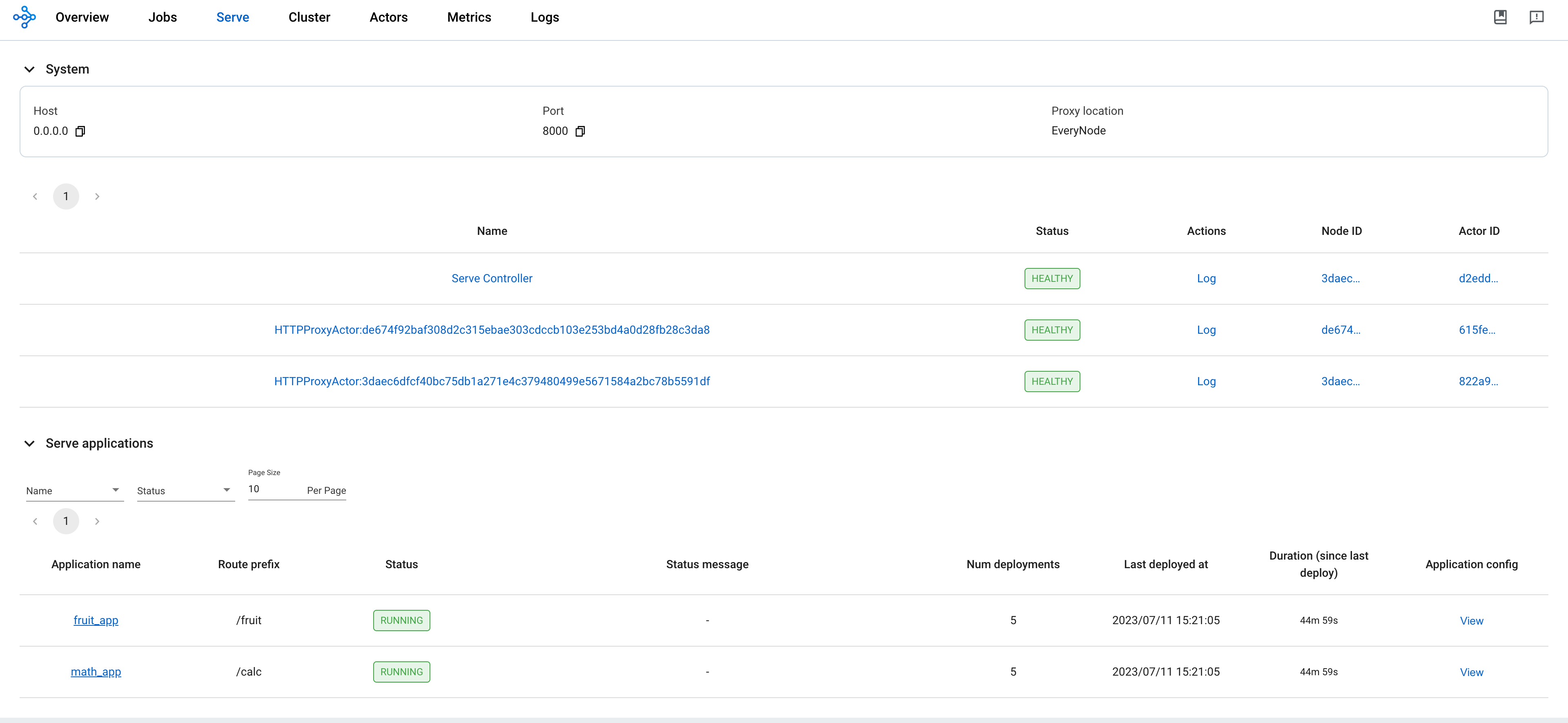This screenshot has height=723, width=1568.
Task: Open the fruit_app application details
Action: [96, 620]
